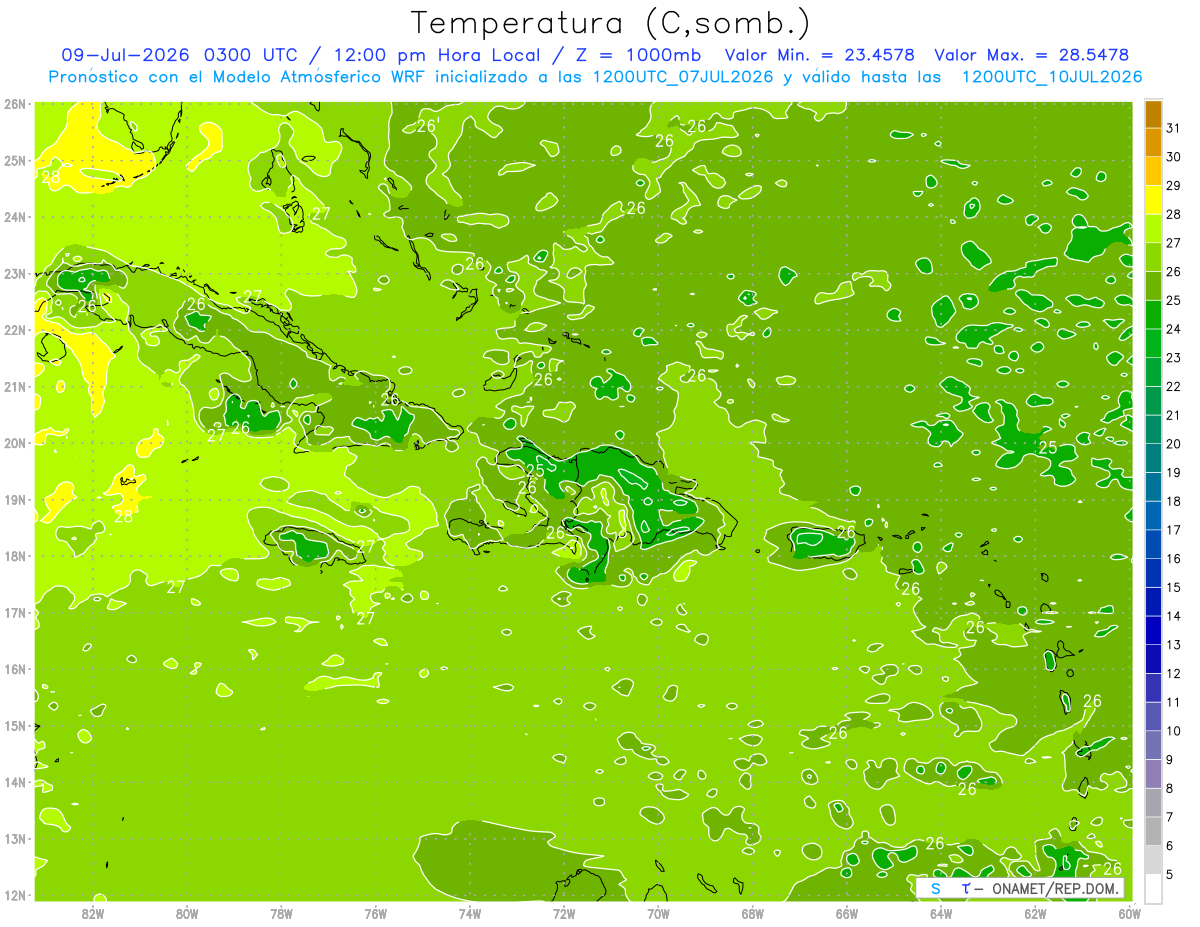Viewport: 1200px width, 927px height.
Task: Click the '74W' longitude axis label
Action: (470, 912)
